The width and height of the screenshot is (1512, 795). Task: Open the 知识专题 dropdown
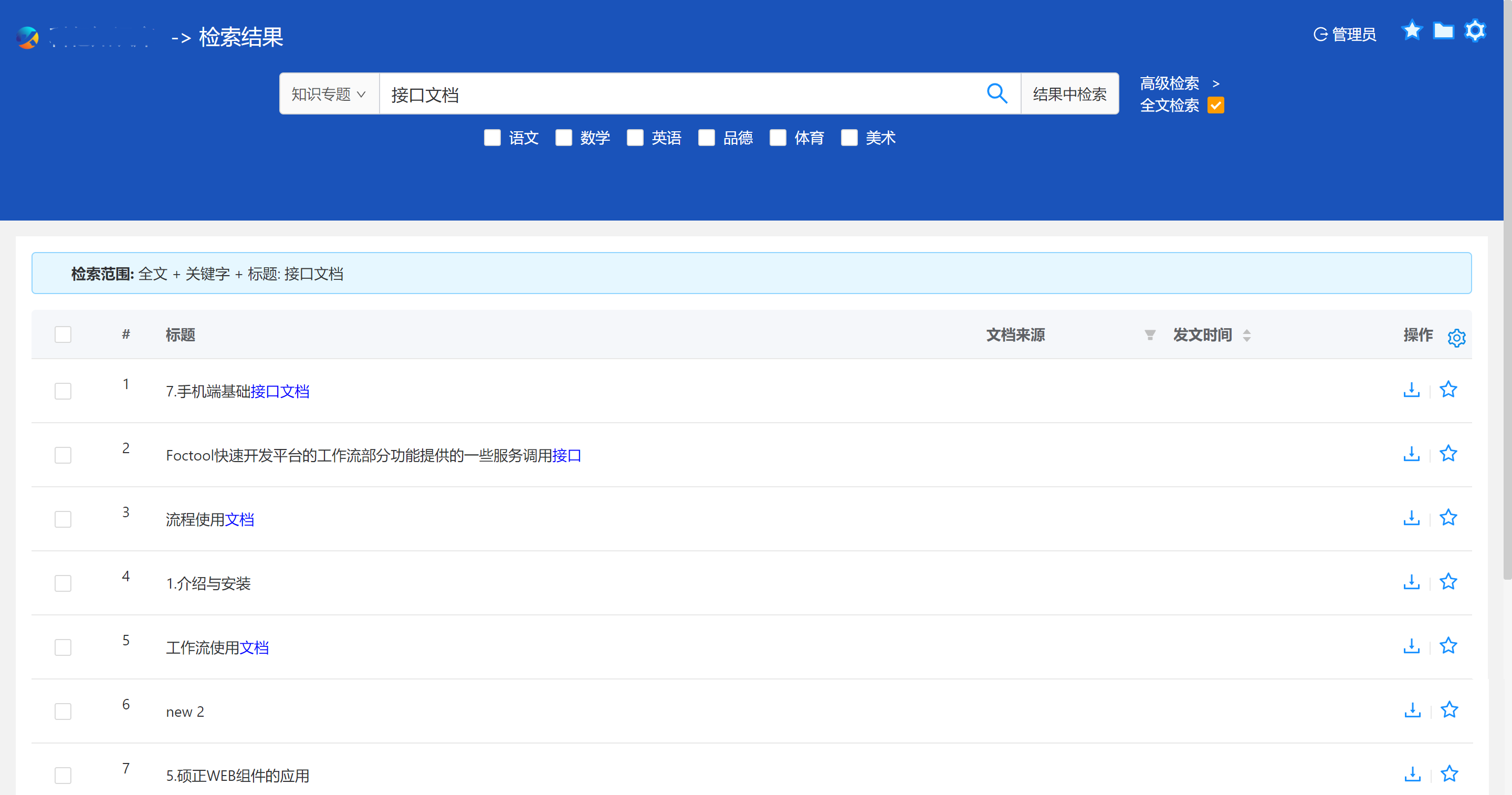tap(329, 94)
